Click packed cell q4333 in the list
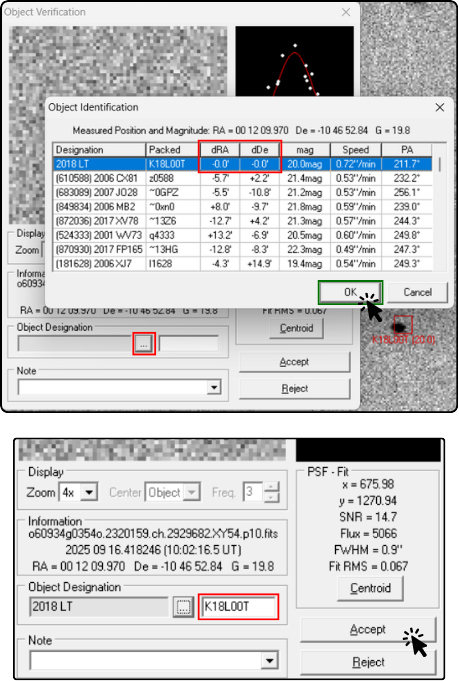Image resolution: width=459 pixels, height=681 pixels. [173, 235]
